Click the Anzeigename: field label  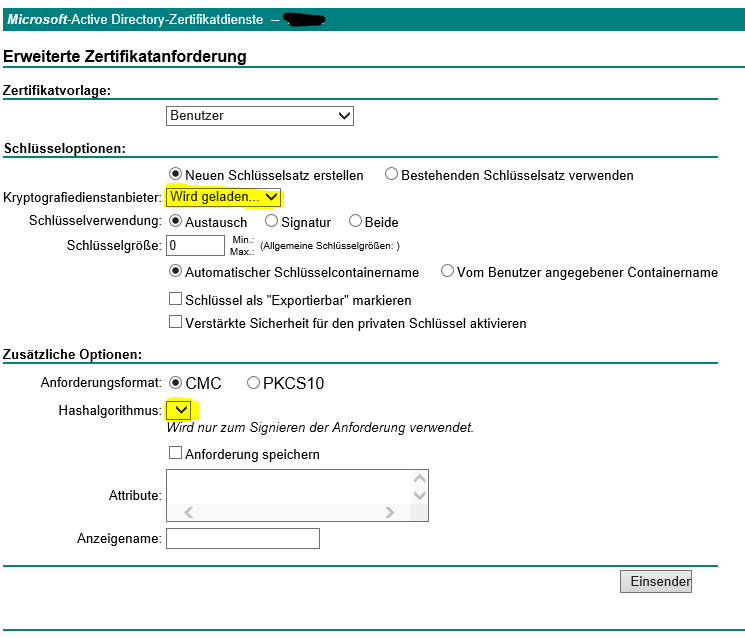(x=119, y=539)
